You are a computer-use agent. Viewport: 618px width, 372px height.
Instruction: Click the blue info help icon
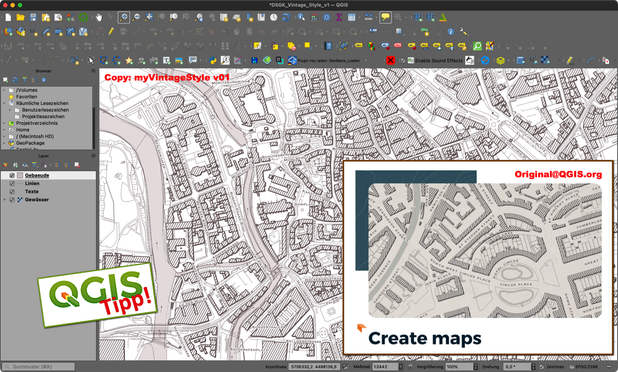(x=450, y=32)
